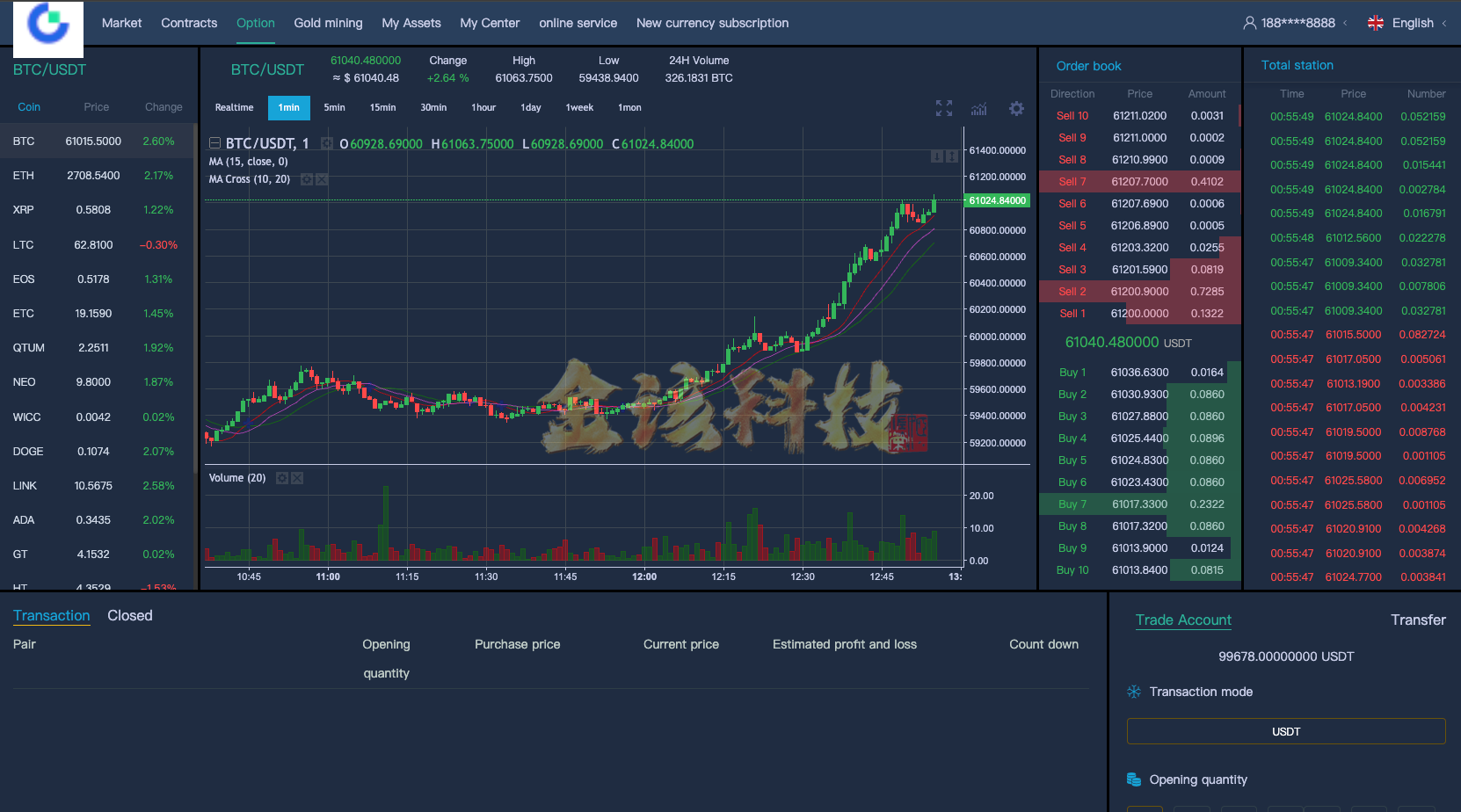The image size is (1461, 812).
Task: Open the Contracts menu item
Action: 189,23
